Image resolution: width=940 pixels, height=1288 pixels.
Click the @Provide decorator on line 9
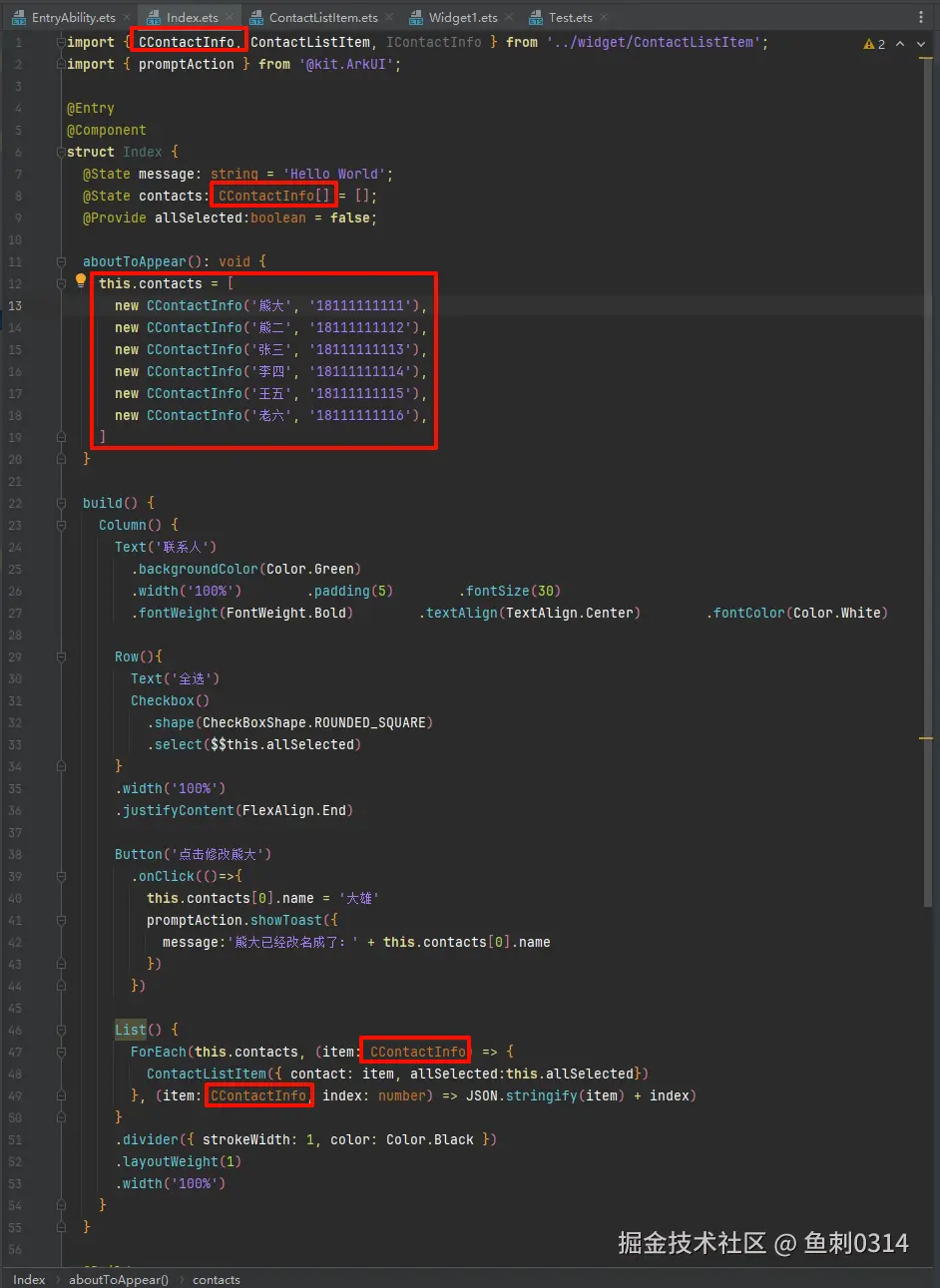point(115,217)
